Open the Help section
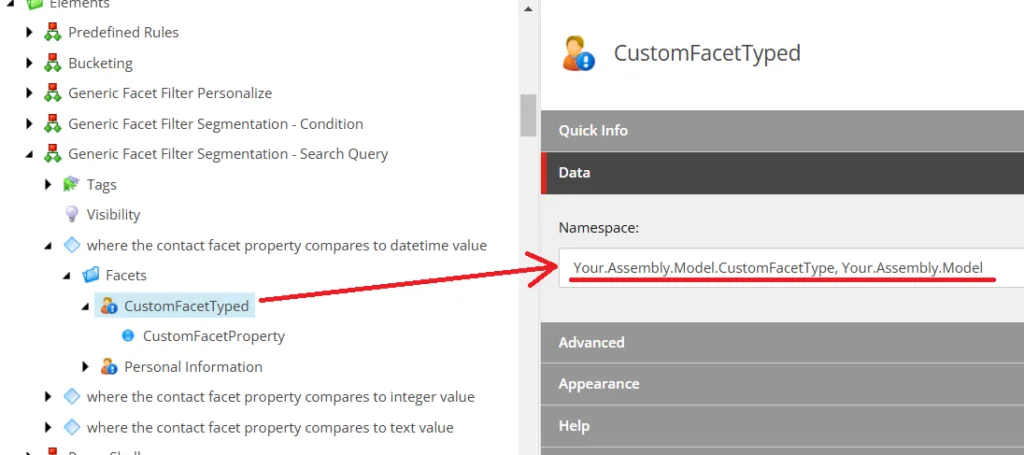The width and height of the screenshot is (1024, 455). pos(782,426)
